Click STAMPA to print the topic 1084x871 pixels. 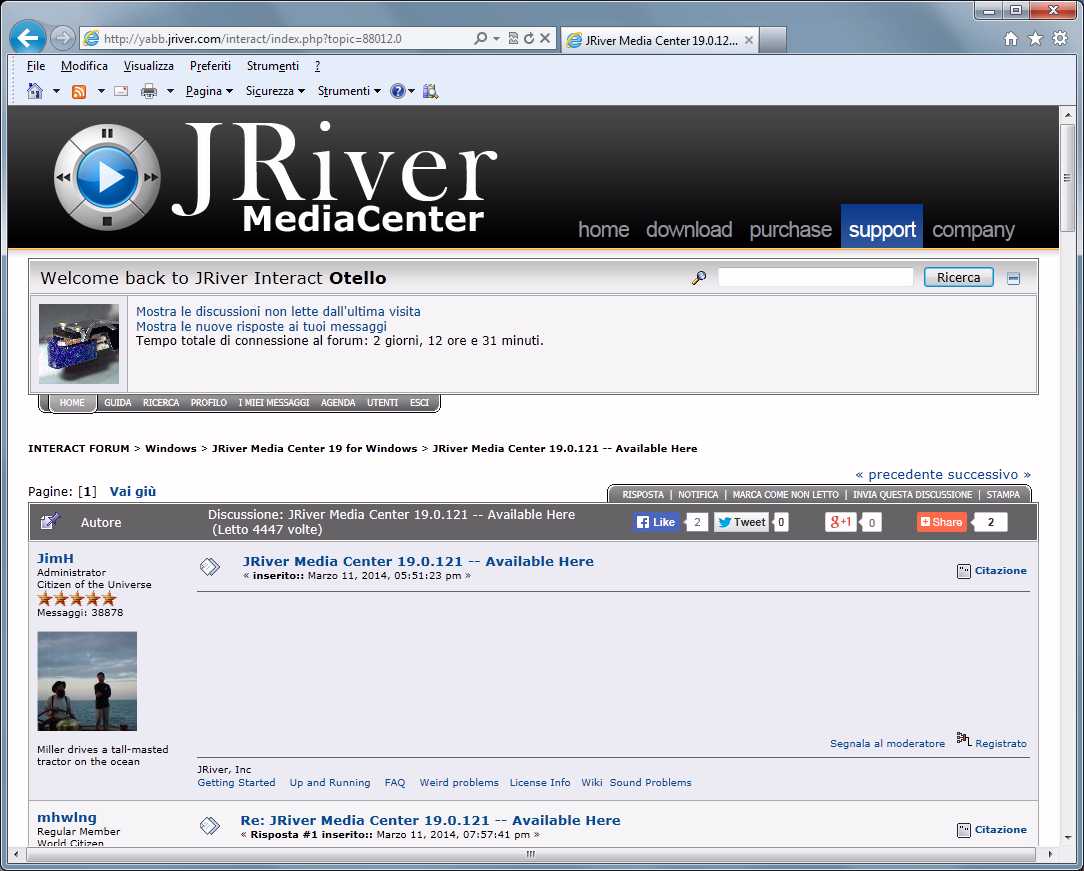1003,495
